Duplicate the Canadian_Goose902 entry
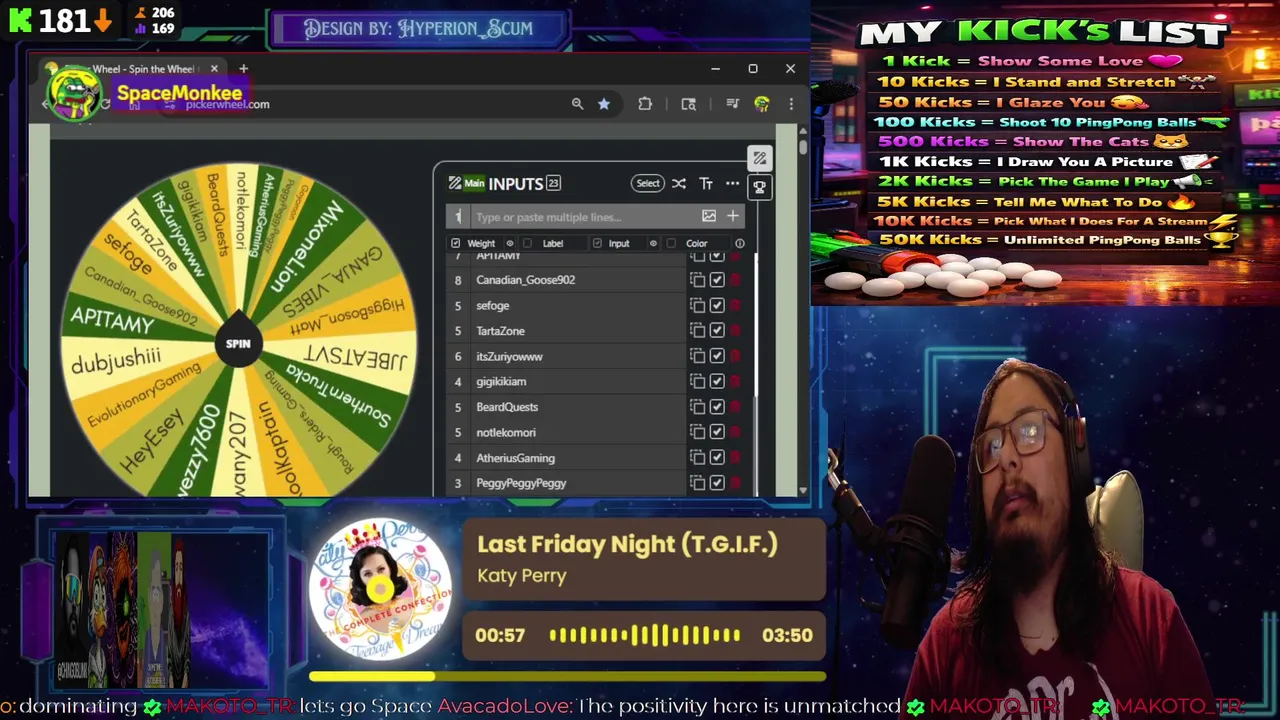Screen dimensions: 1280x720 coord(697,280)
